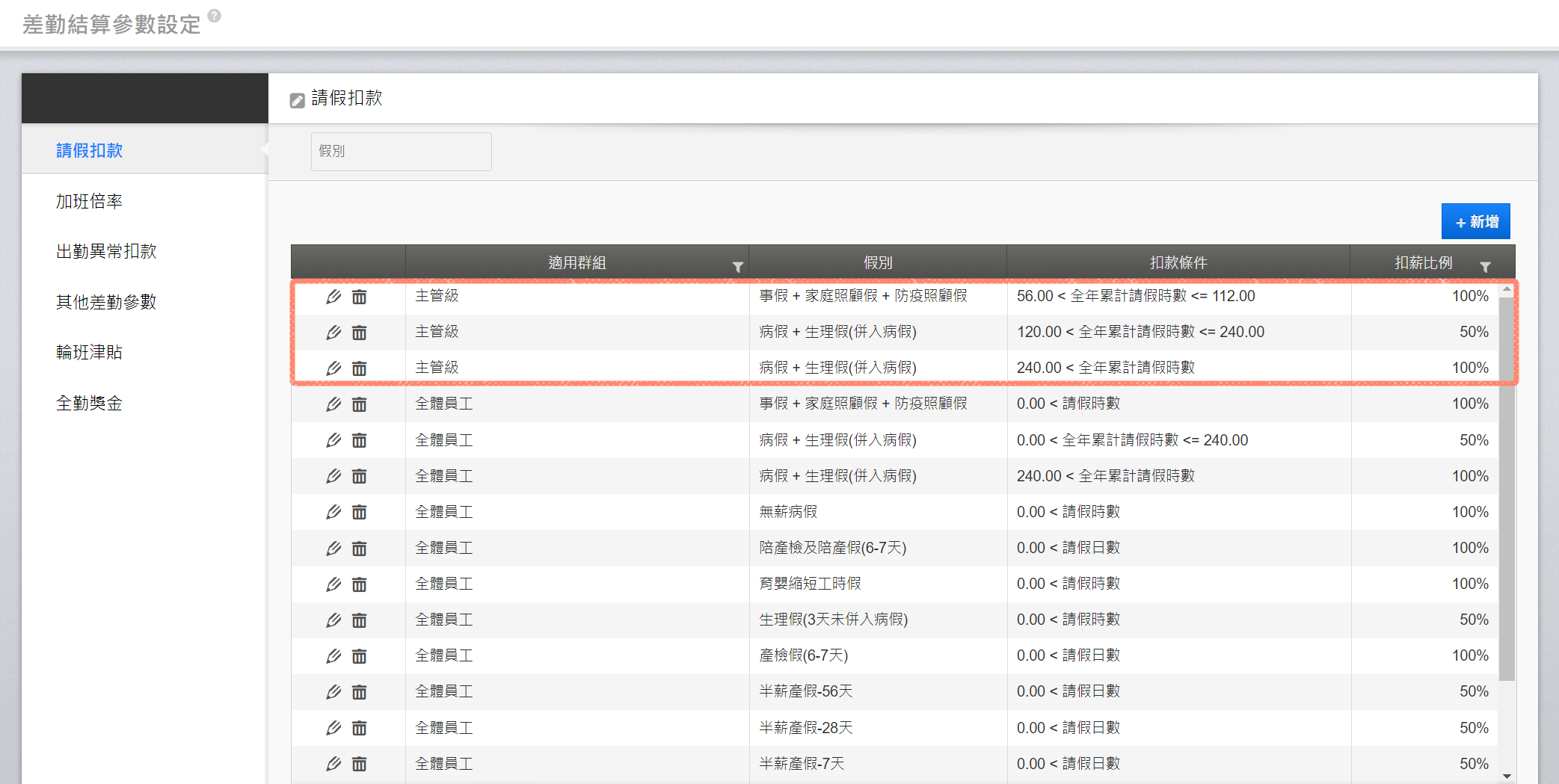Click the 新增 button to add rule
Image resolution: width=1559 pixels, height=784 pixels.
point(1475,222)
